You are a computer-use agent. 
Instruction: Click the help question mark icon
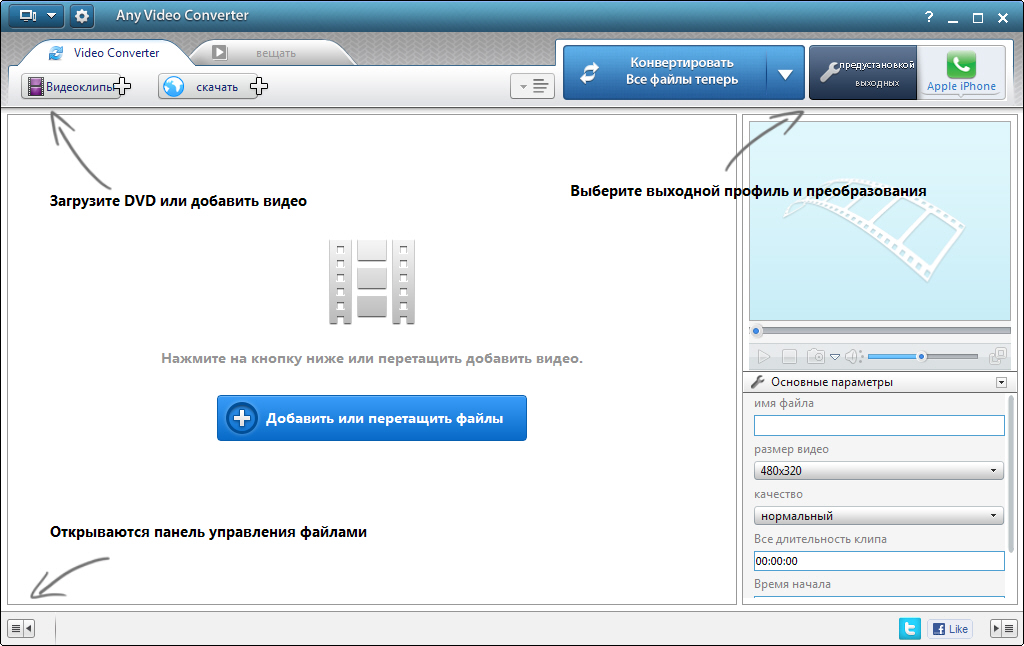[x=929, y=17]
